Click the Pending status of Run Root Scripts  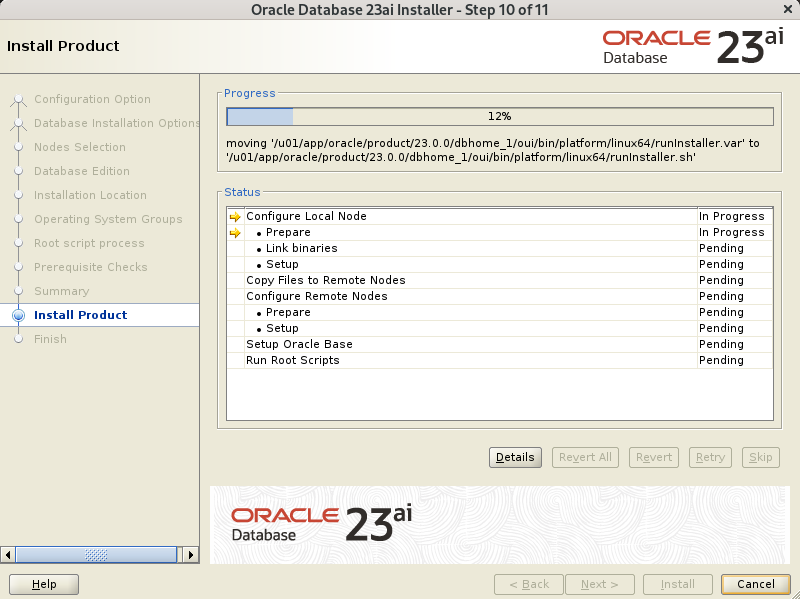(x=721, y=360)
